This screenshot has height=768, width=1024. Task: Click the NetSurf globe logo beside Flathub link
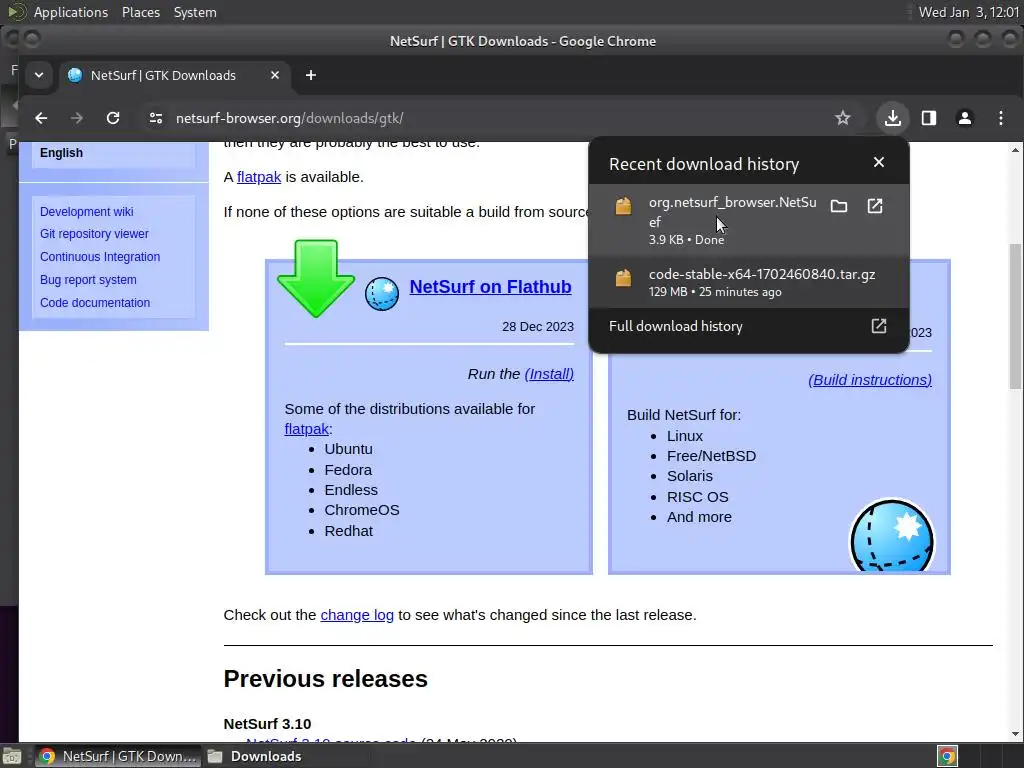[x=382, y=293]
